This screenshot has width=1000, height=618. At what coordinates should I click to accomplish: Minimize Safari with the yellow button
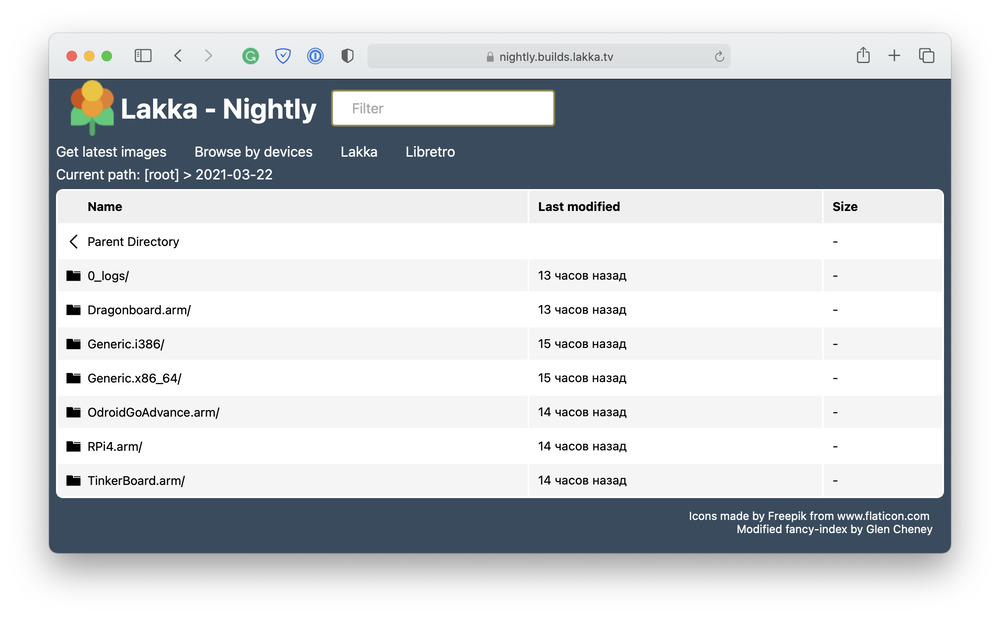pos(89,56)
